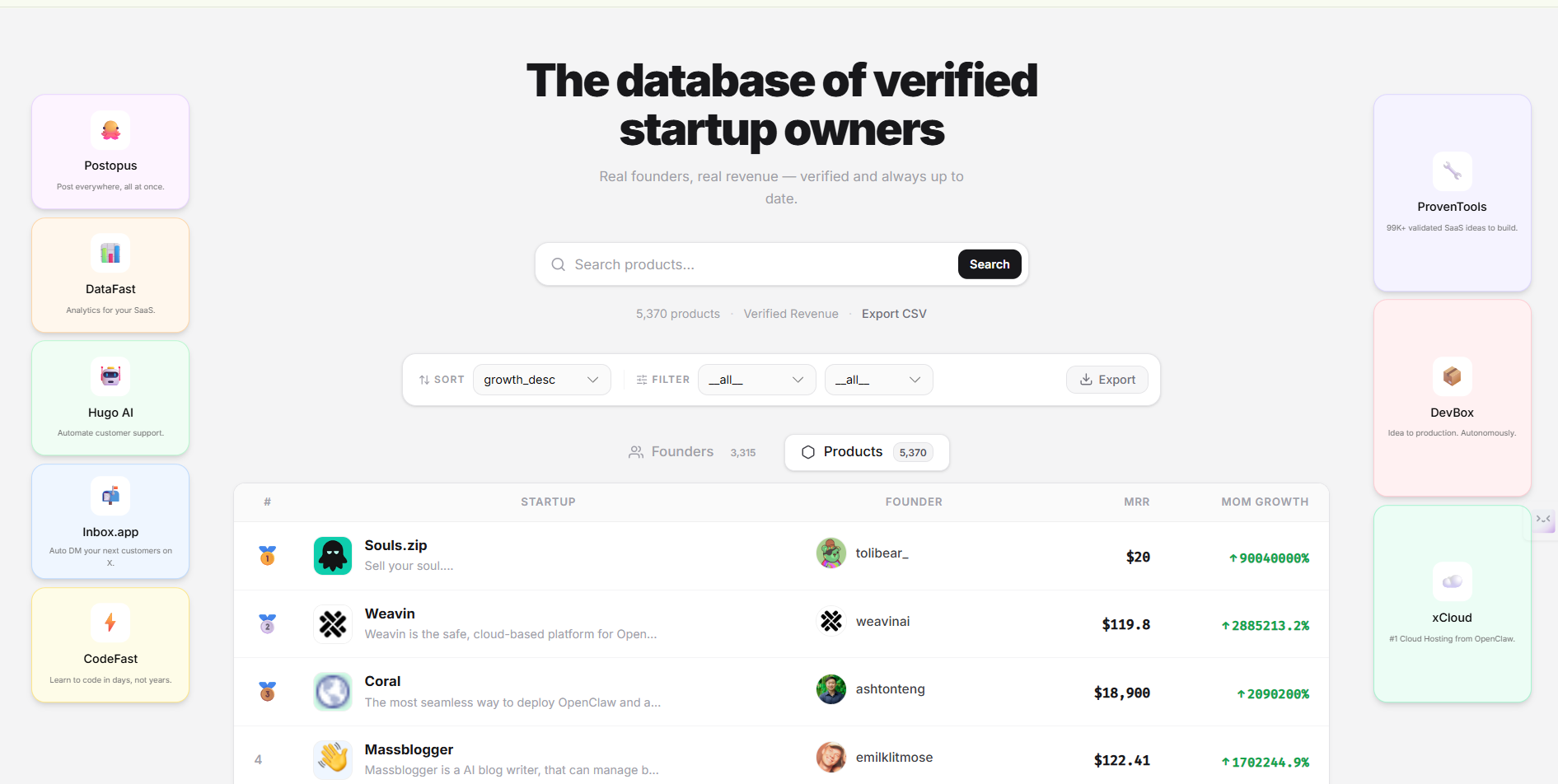Open the growth_desc sort dropdown

pyautogui.click(x=541, y=380)
